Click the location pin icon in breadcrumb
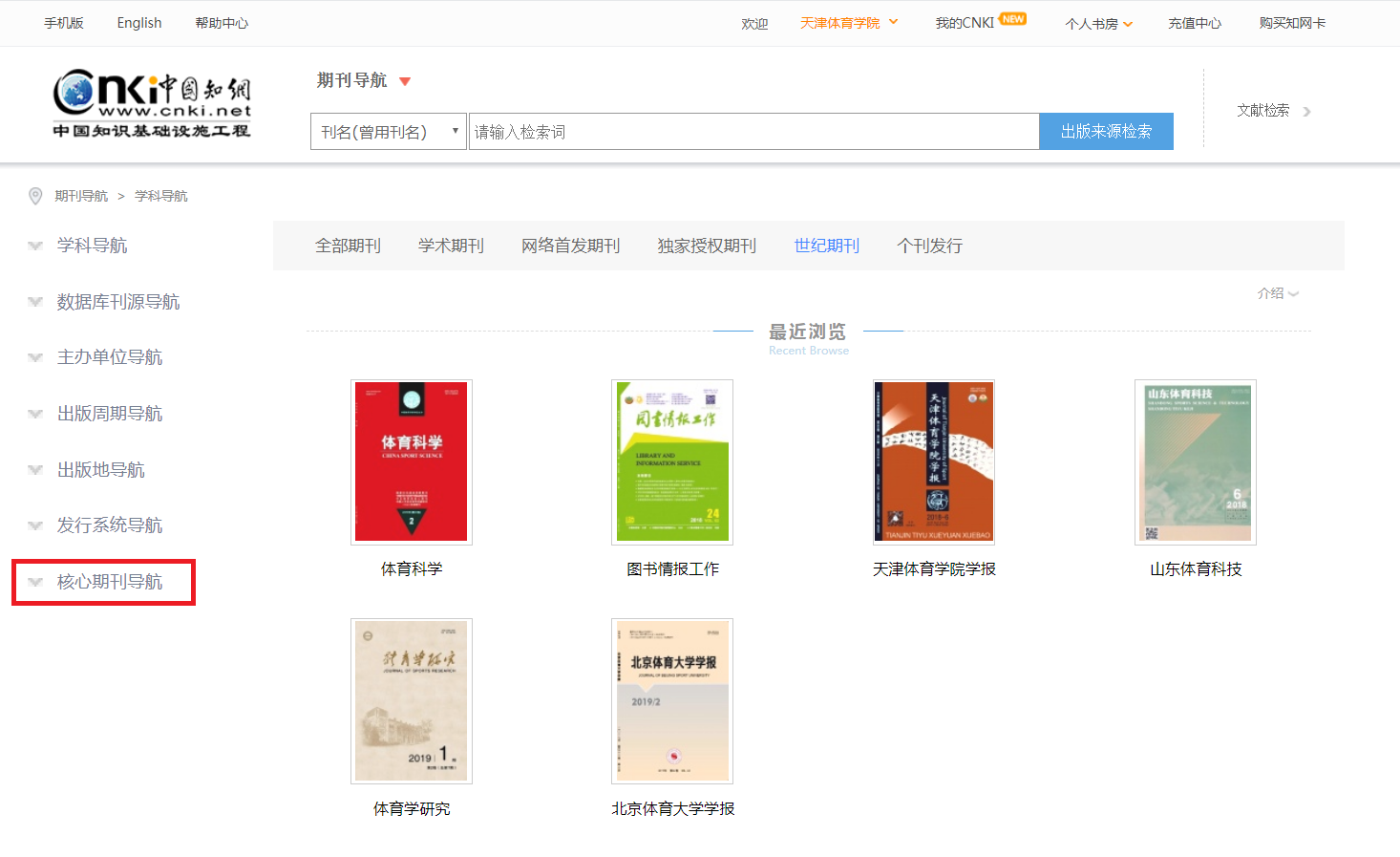Image resolution: width=1400 pixels, height=857 pixels. 35,196
